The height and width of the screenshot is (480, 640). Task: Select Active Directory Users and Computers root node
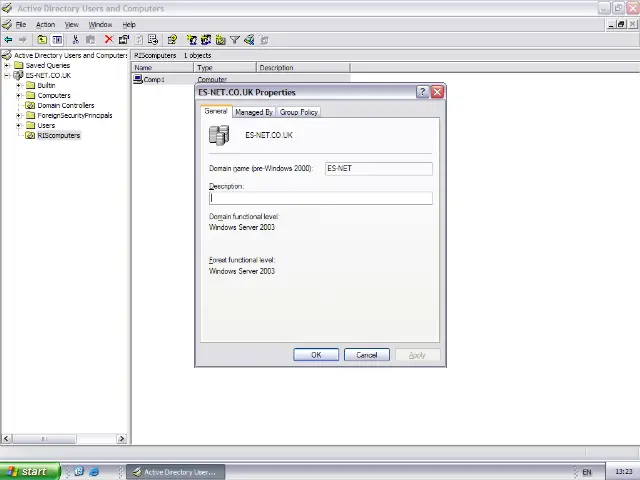coord(70,55)
